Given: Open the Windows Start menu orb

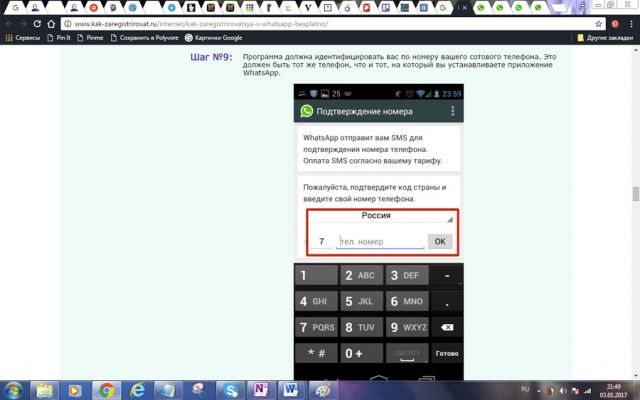Looking at the screenshot, I should pyautogui.click(x=14, y=391).
